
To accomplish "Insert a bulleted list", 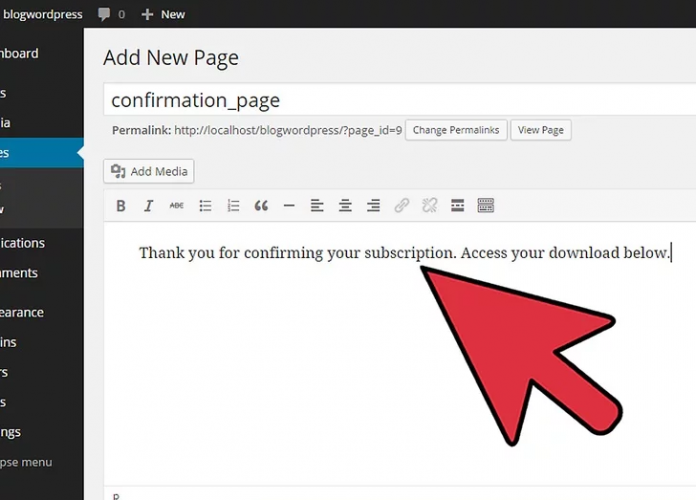I will pos(205,206).
